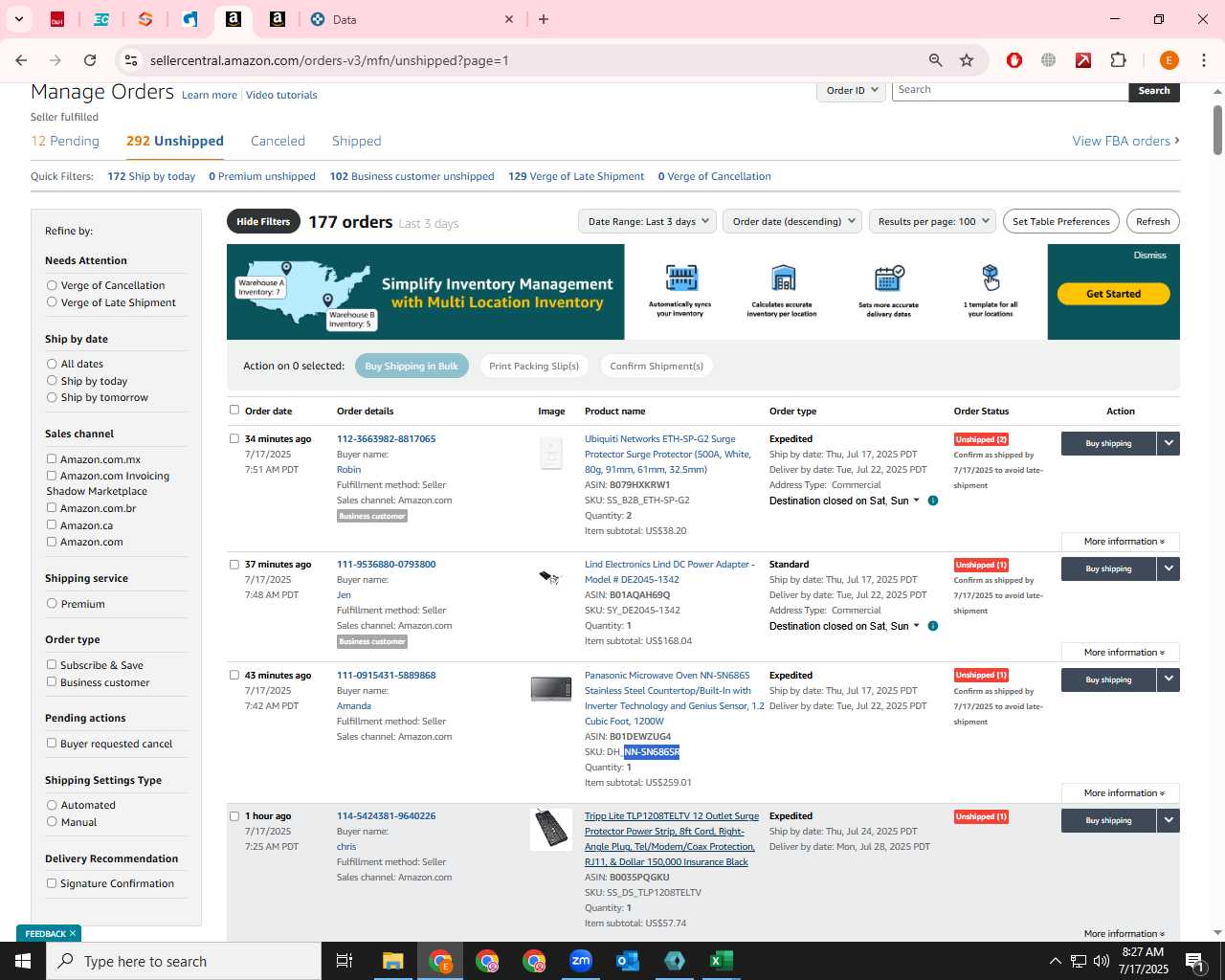Open the Chrome three-dot menu
Image resolution: width=1225 pixels, height=980 pixels.
point(1204,60)
